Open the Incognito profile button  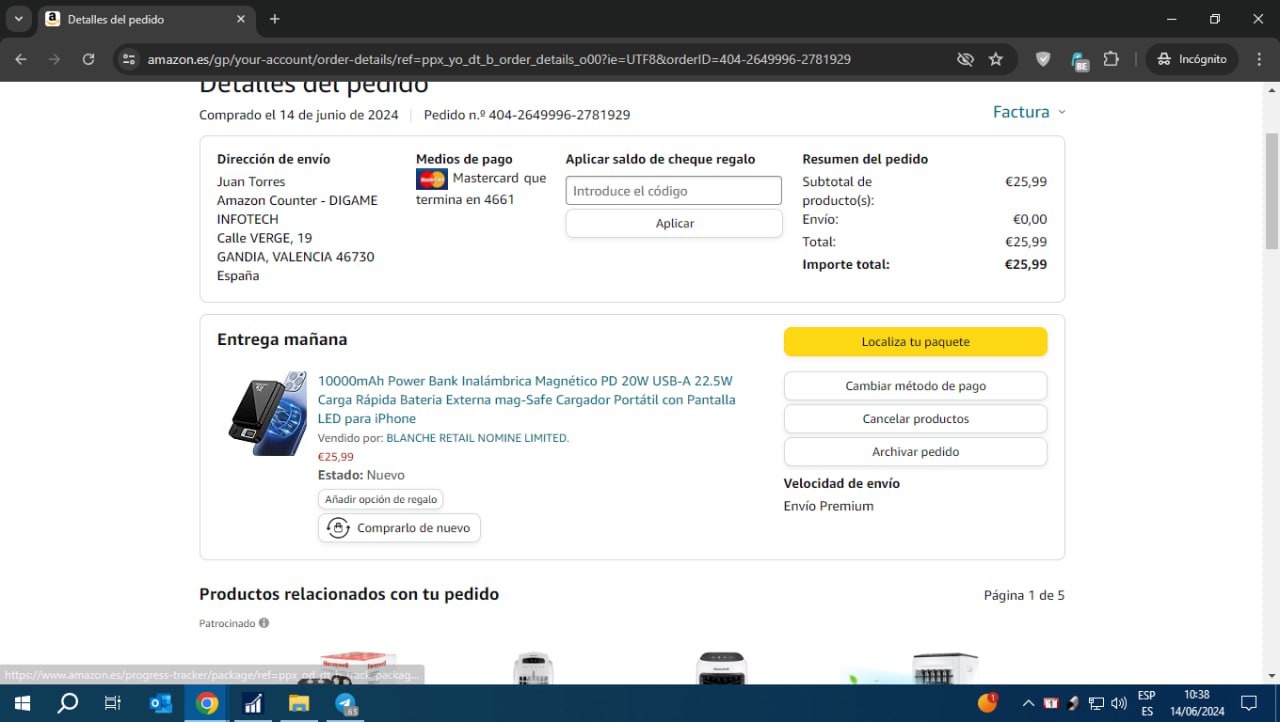pyautogui.click(x=1191, y=59)
